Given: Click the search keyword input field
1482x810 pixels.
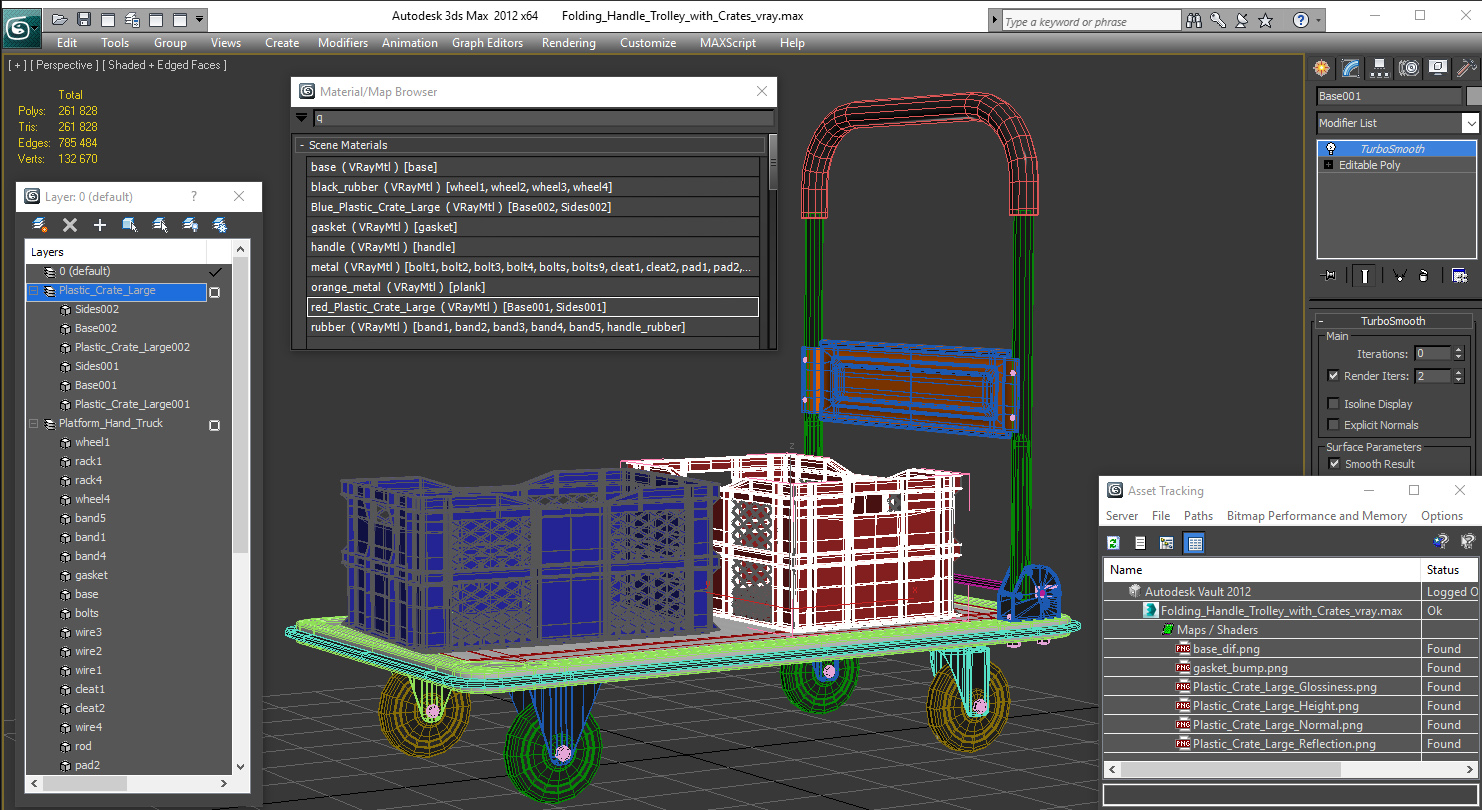Looking at the screenshot, I should pos(1091,21).
